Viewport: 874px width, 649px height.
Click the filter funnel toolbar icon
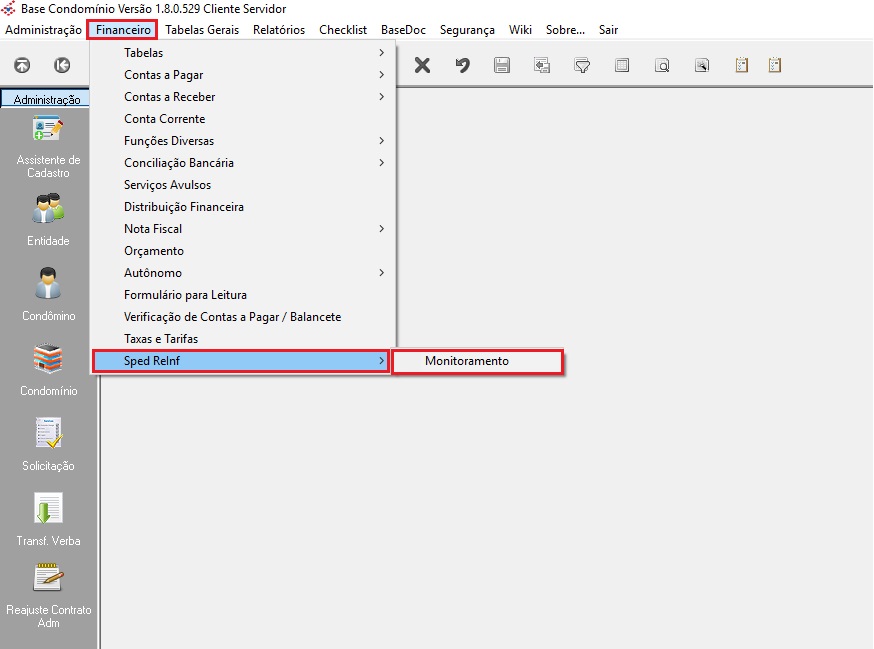[582, 65]
